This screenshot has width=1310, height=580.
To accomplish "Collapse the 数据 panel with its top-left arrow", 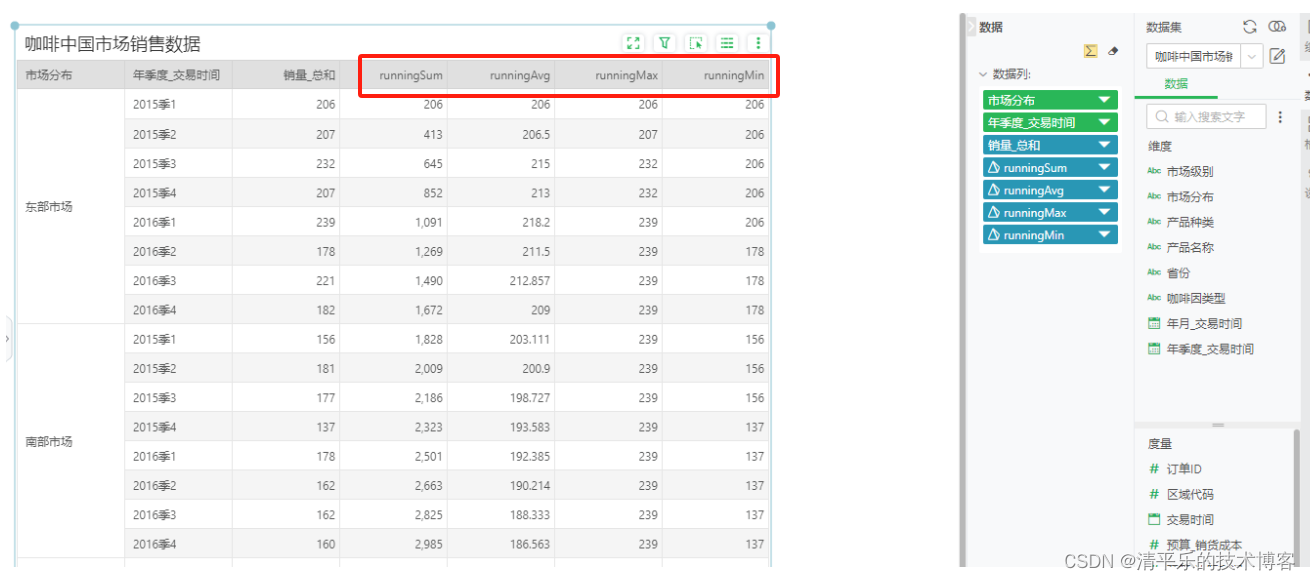I will (x=970, y=27).
